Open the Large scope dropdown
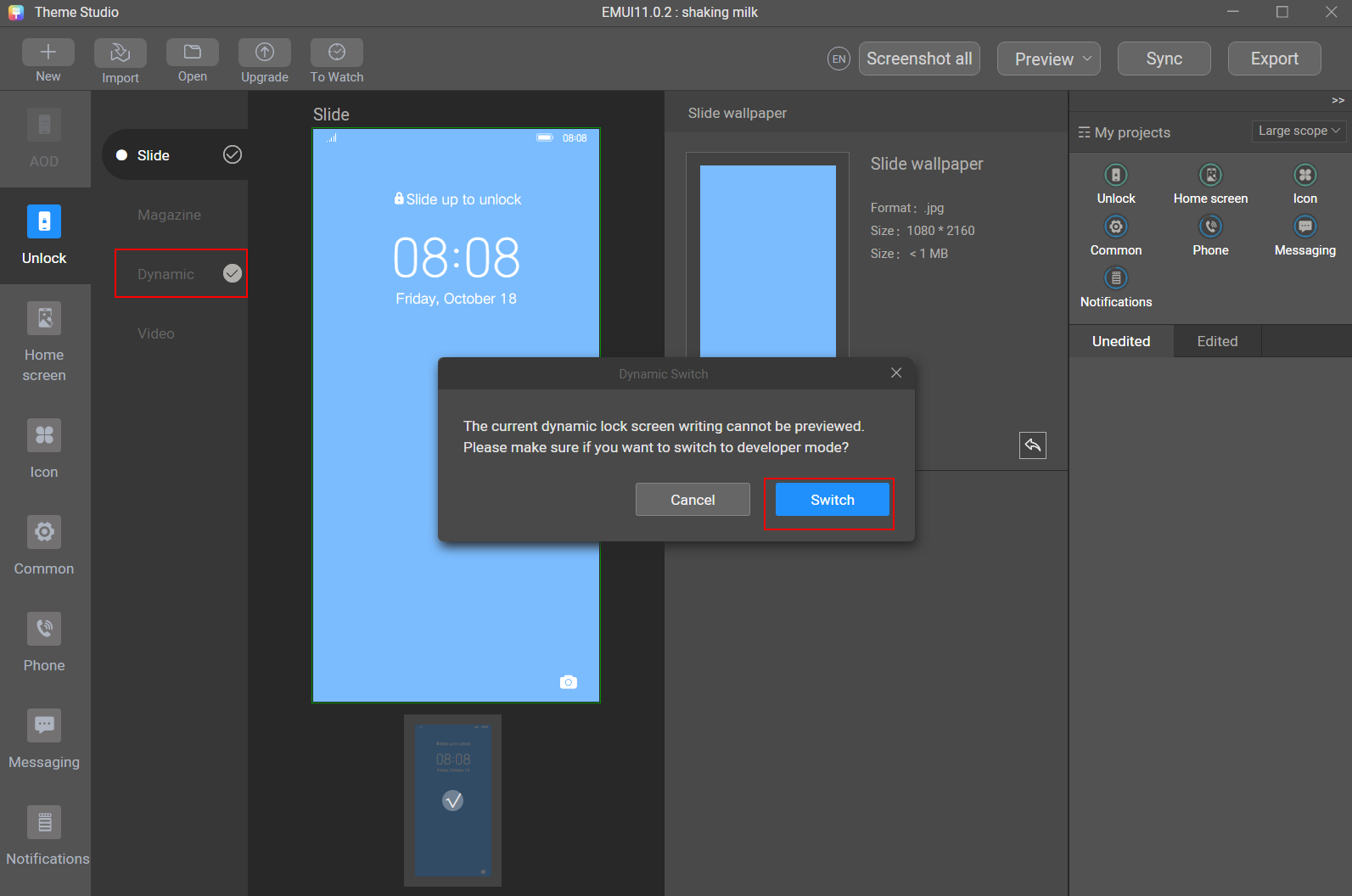The height and width of the screenshot is (896, 1352). click(1298, 131)
